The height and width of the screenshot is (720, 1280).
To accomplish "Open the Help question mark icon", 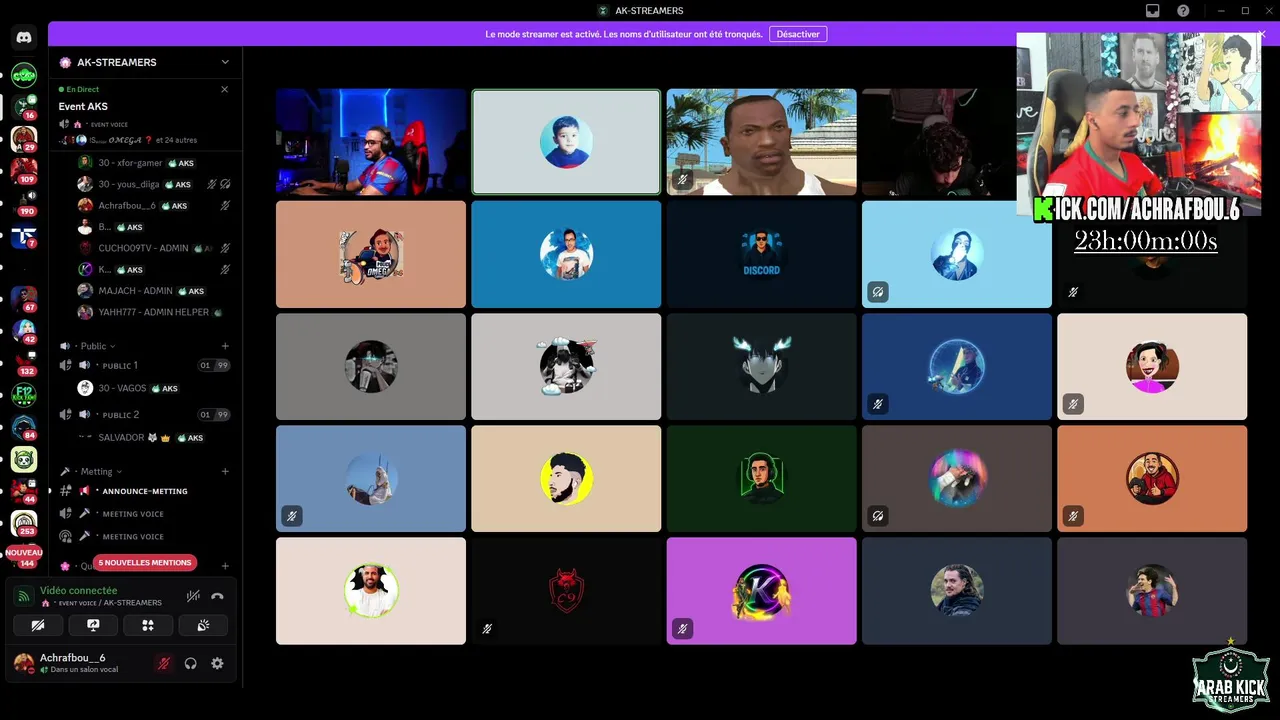I will 1183,10.
